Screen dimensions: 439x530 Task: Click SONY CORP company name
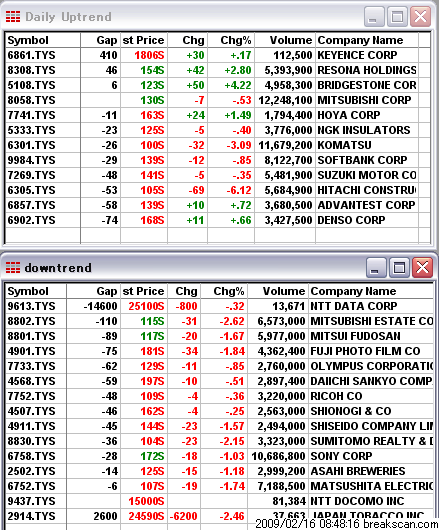[x=341, y=456]
